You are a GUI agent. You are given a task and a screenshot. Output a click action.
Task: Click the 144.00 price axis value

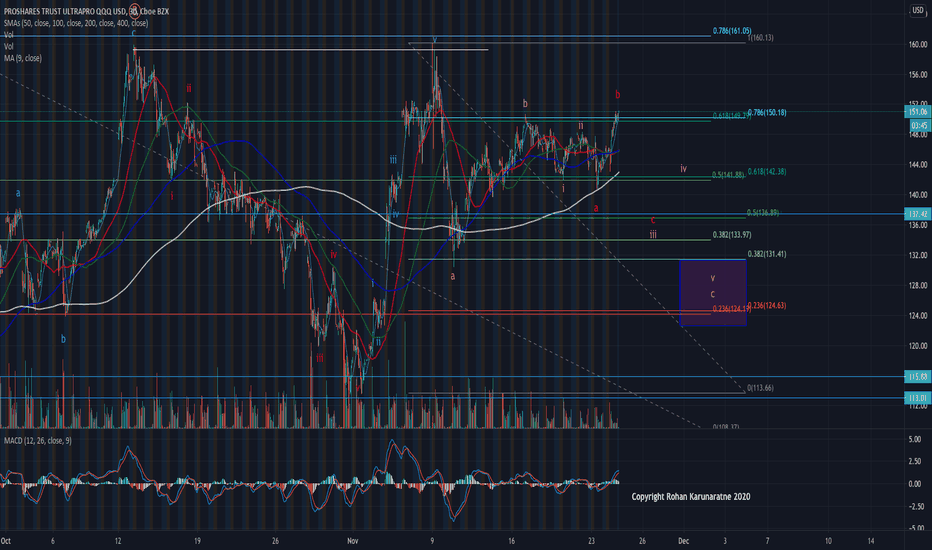pos(917,165)
